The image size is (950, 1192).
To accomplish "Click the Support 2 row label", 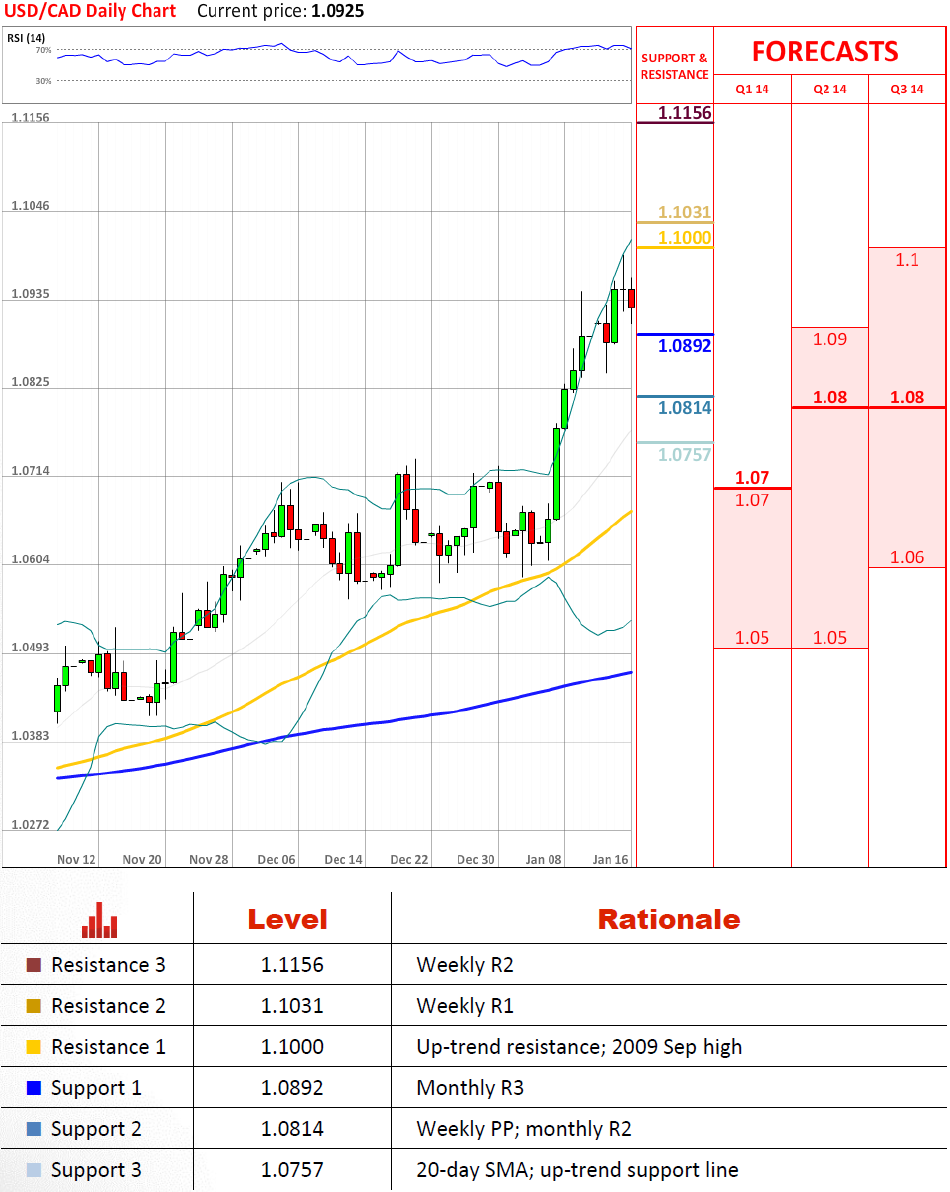I will click(x=96, y=1130).
